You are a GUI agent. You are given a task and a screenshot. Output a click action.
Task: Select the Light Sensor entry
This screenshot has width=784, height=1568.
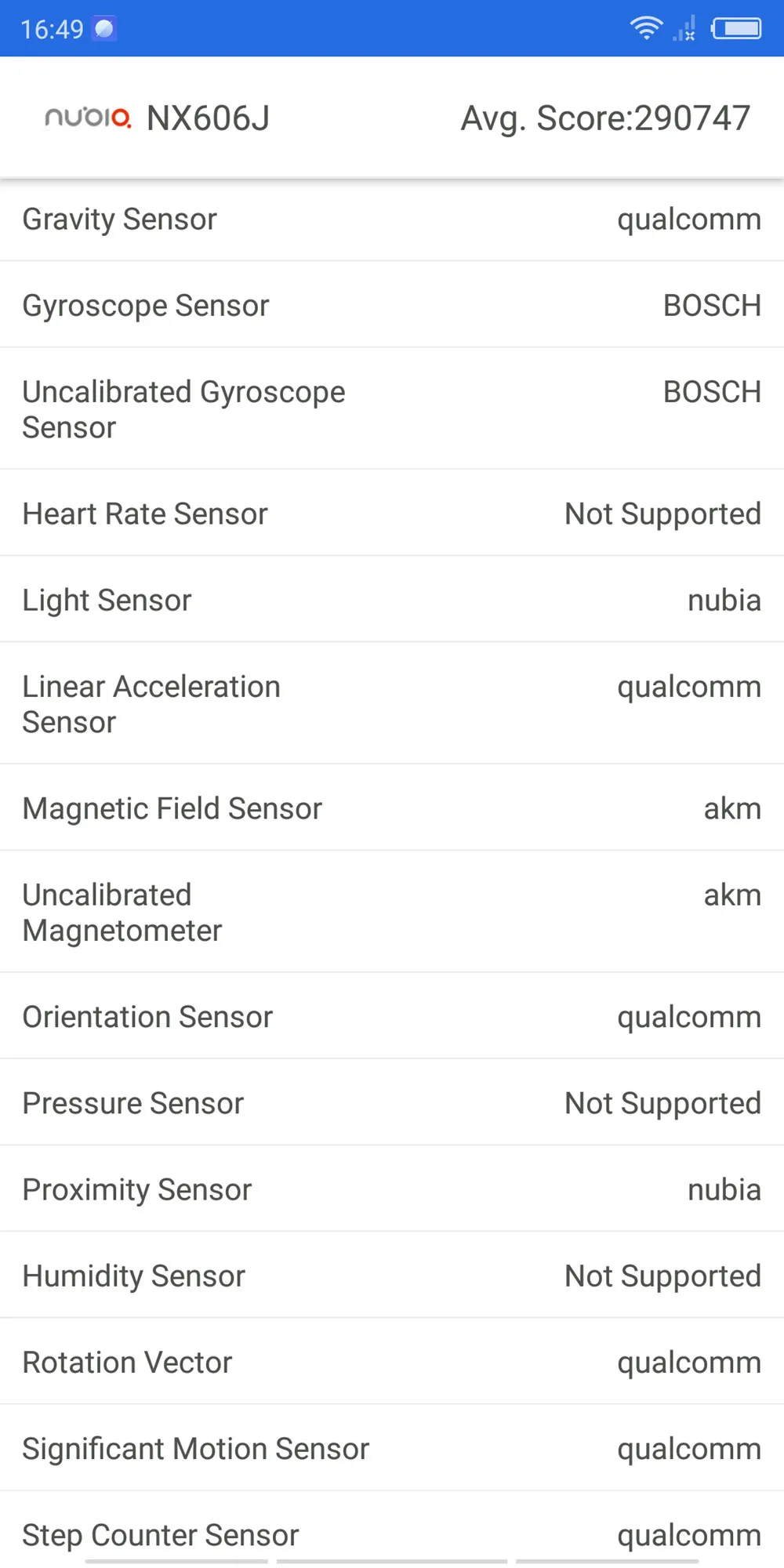(392, 600)
